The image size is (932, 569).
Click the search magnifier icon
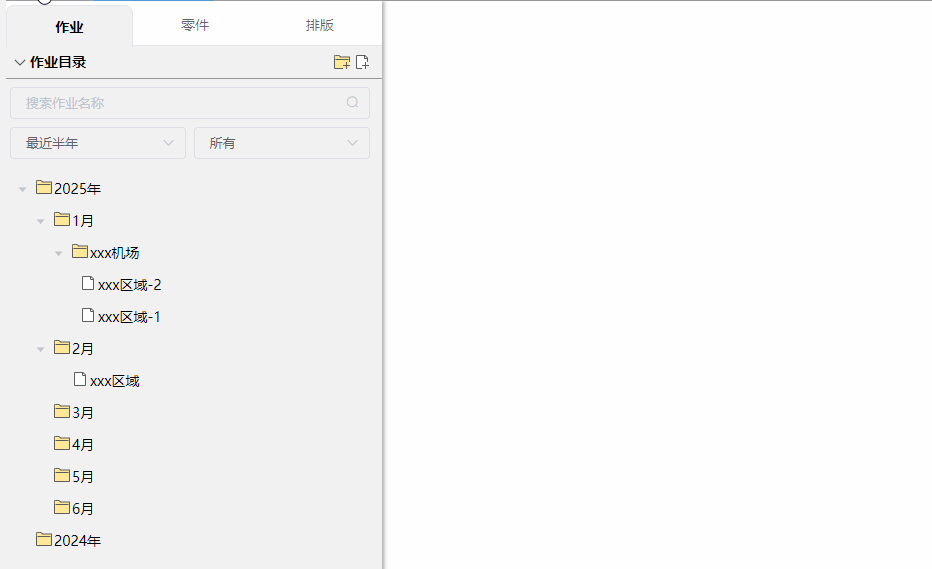pyautogui.click(x=352, y=102)
